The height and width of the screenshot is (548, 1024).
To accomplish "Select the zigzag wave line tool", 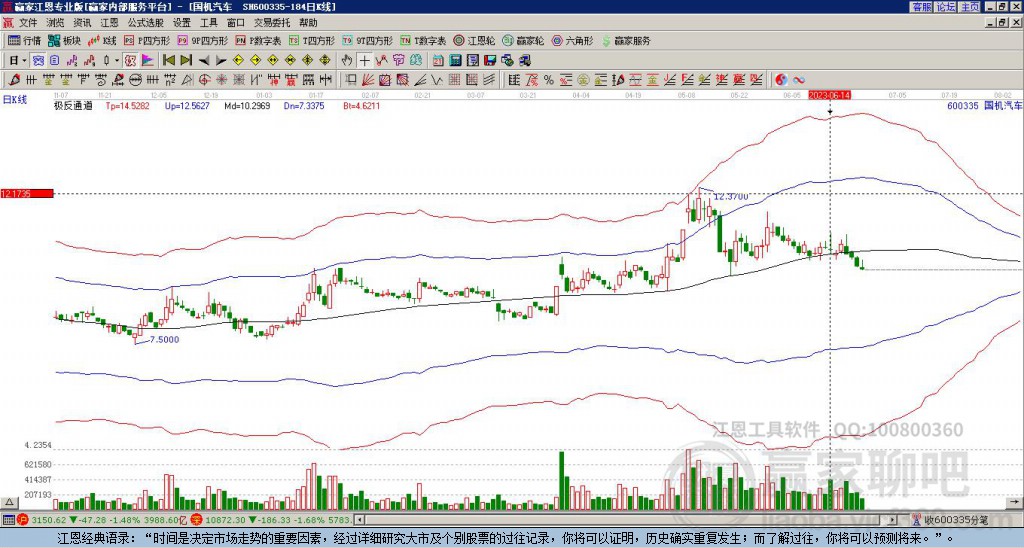I will (436, 80).
